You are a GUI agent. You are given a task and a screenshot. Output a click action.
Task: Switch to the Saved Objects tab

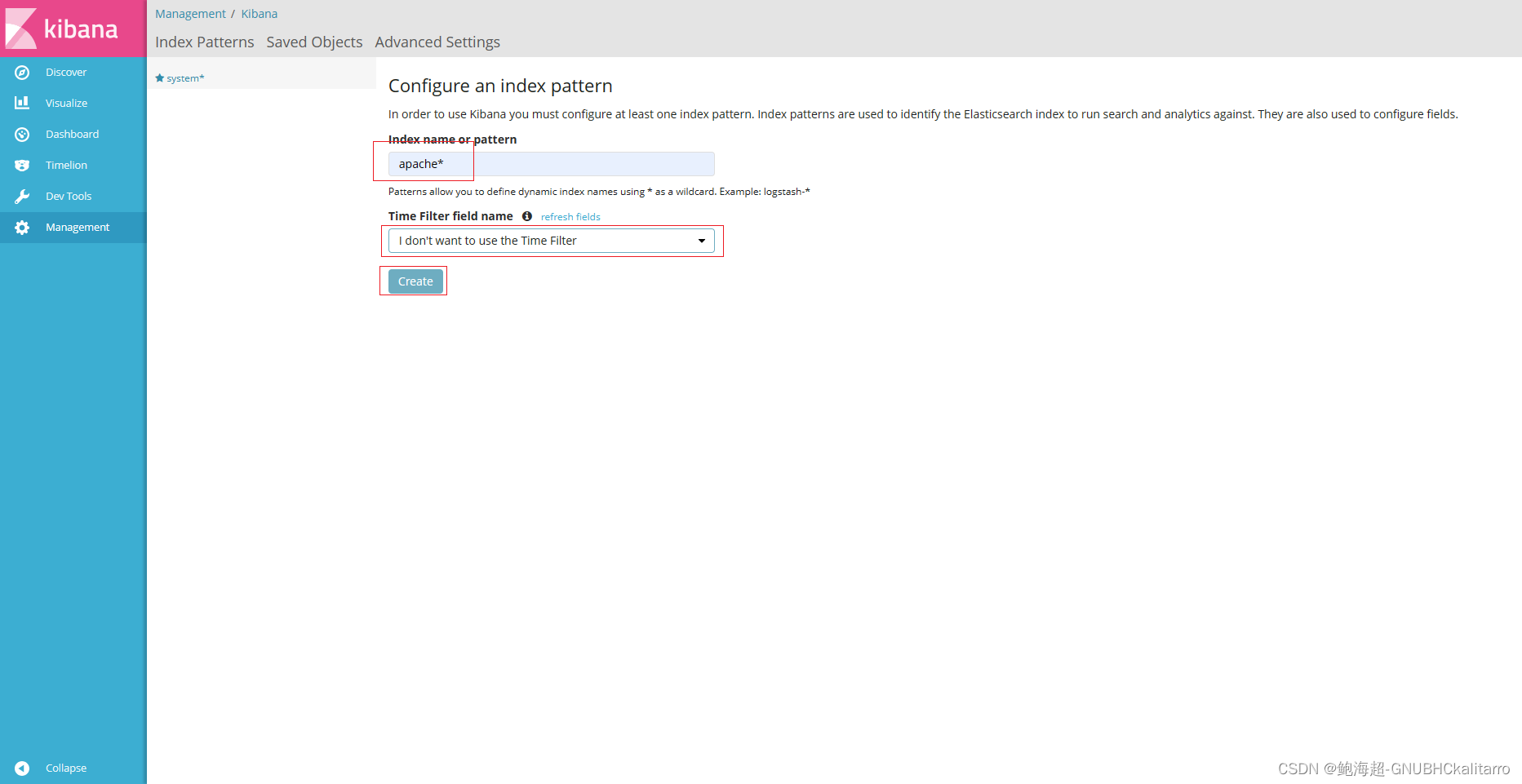[x=314, y=42]
